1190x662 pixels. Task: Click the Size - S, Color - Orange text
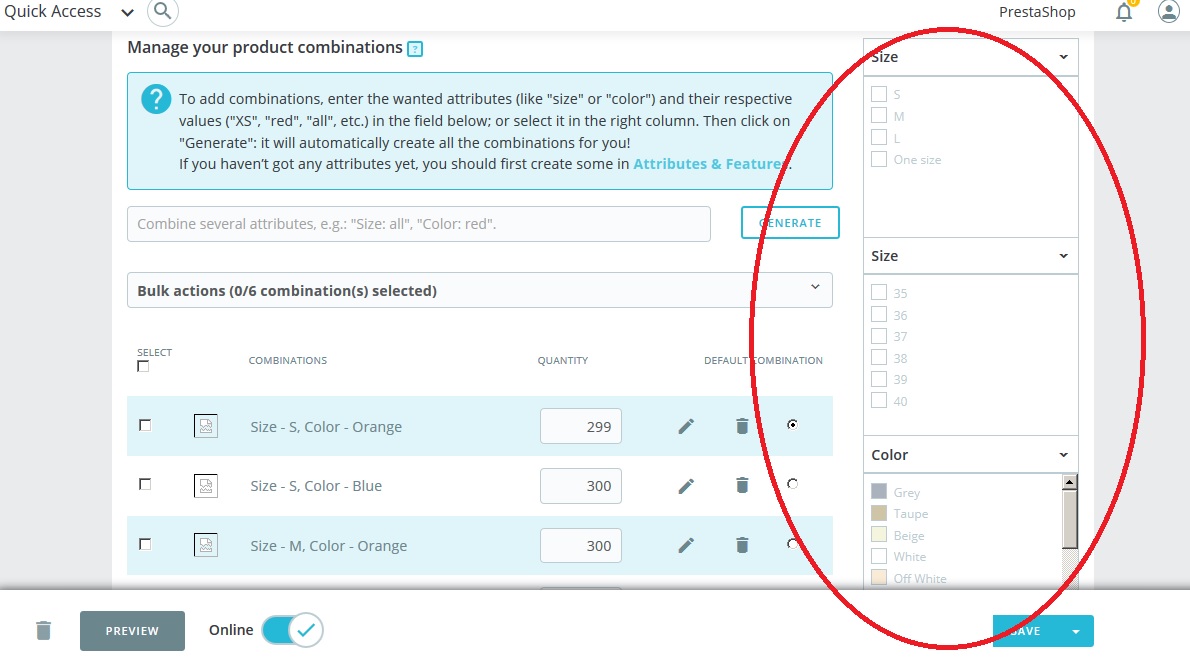[x=326, y=427]
